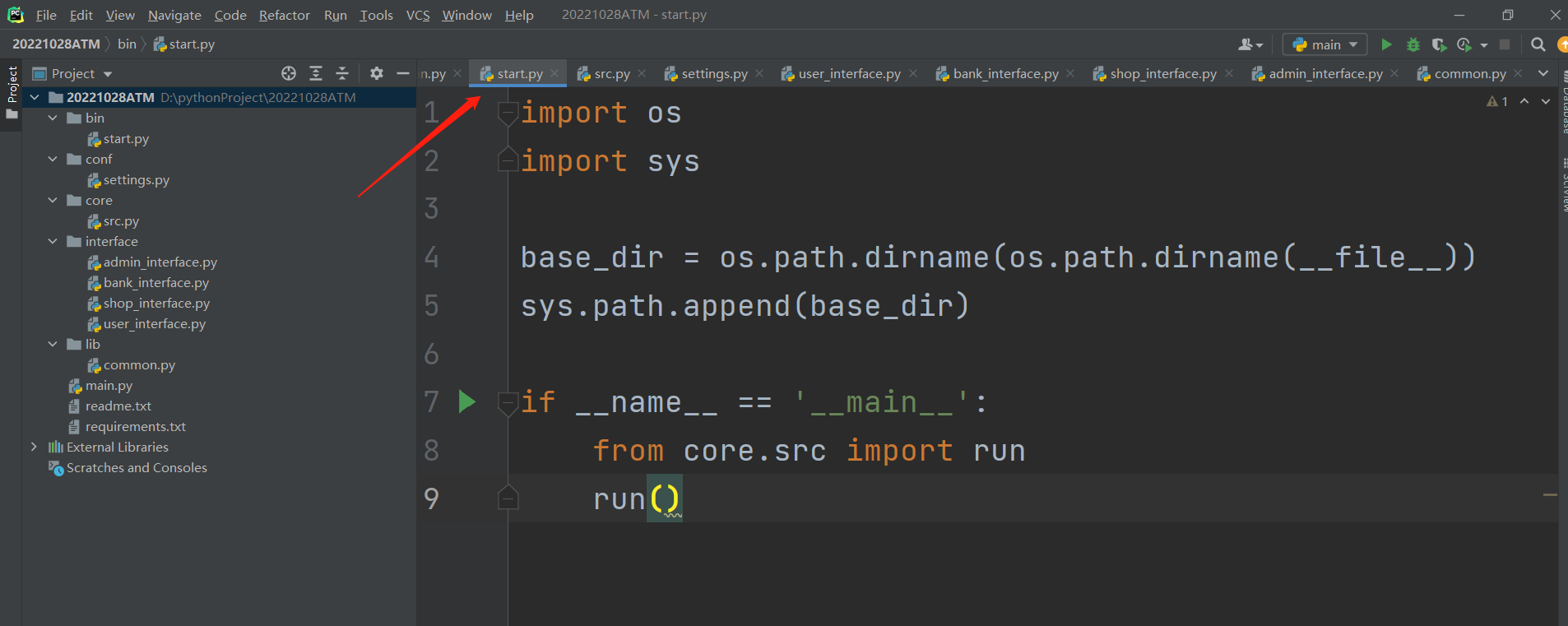The image size is (1568, 626).
Task: Open the main run configuration dropdown
Action: pos(1324,44)
